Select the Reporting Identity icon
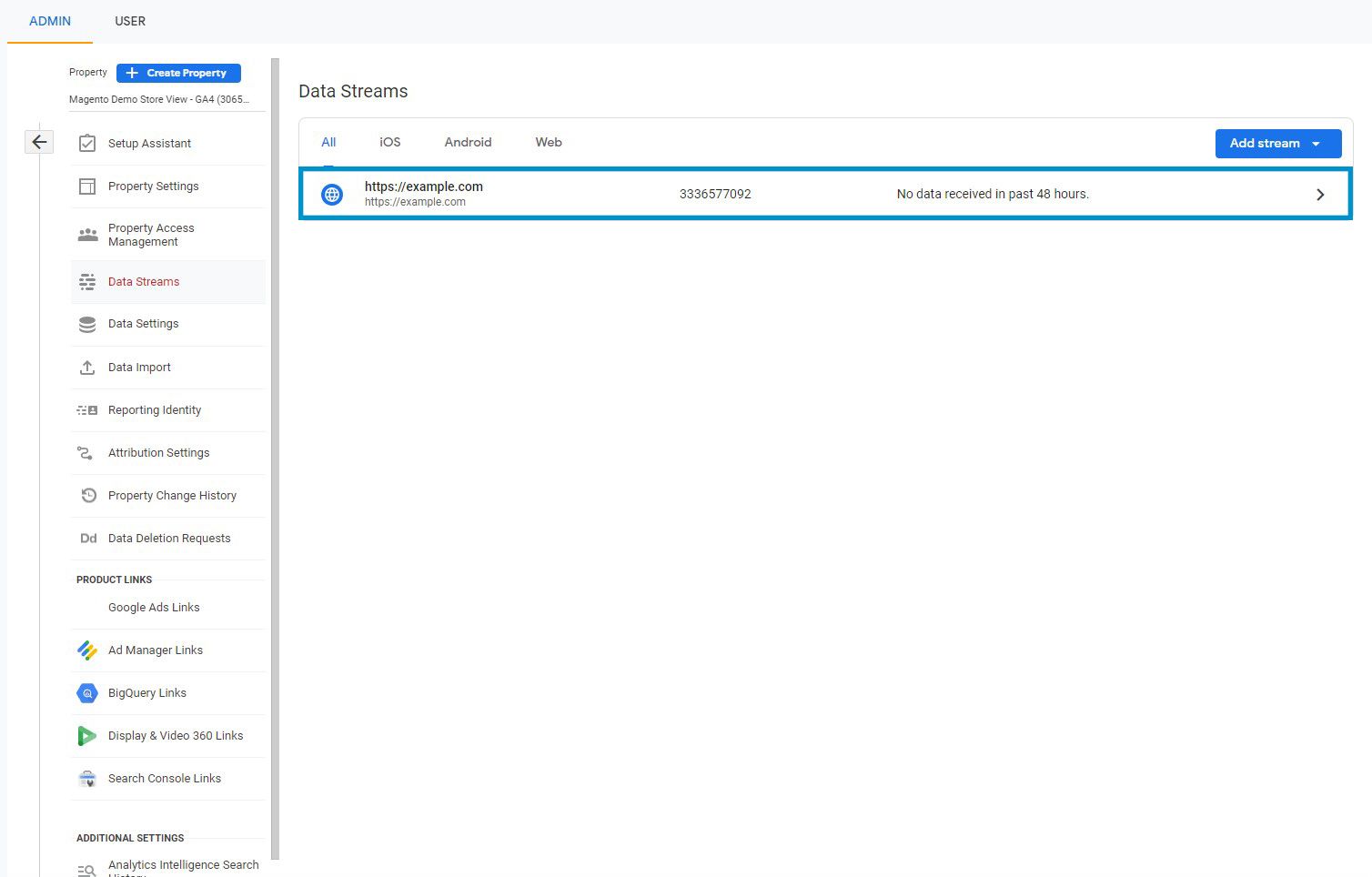The width and height of the screenshot is (1372, 877). point(86,409)
